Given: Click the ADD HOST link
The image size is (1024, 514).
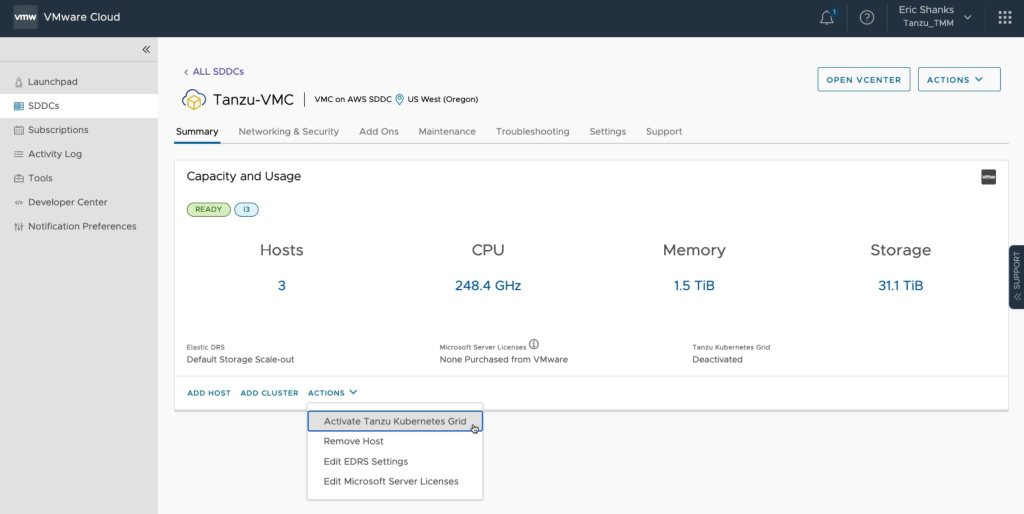Looking at the screenshot, I should click(209, 393).
